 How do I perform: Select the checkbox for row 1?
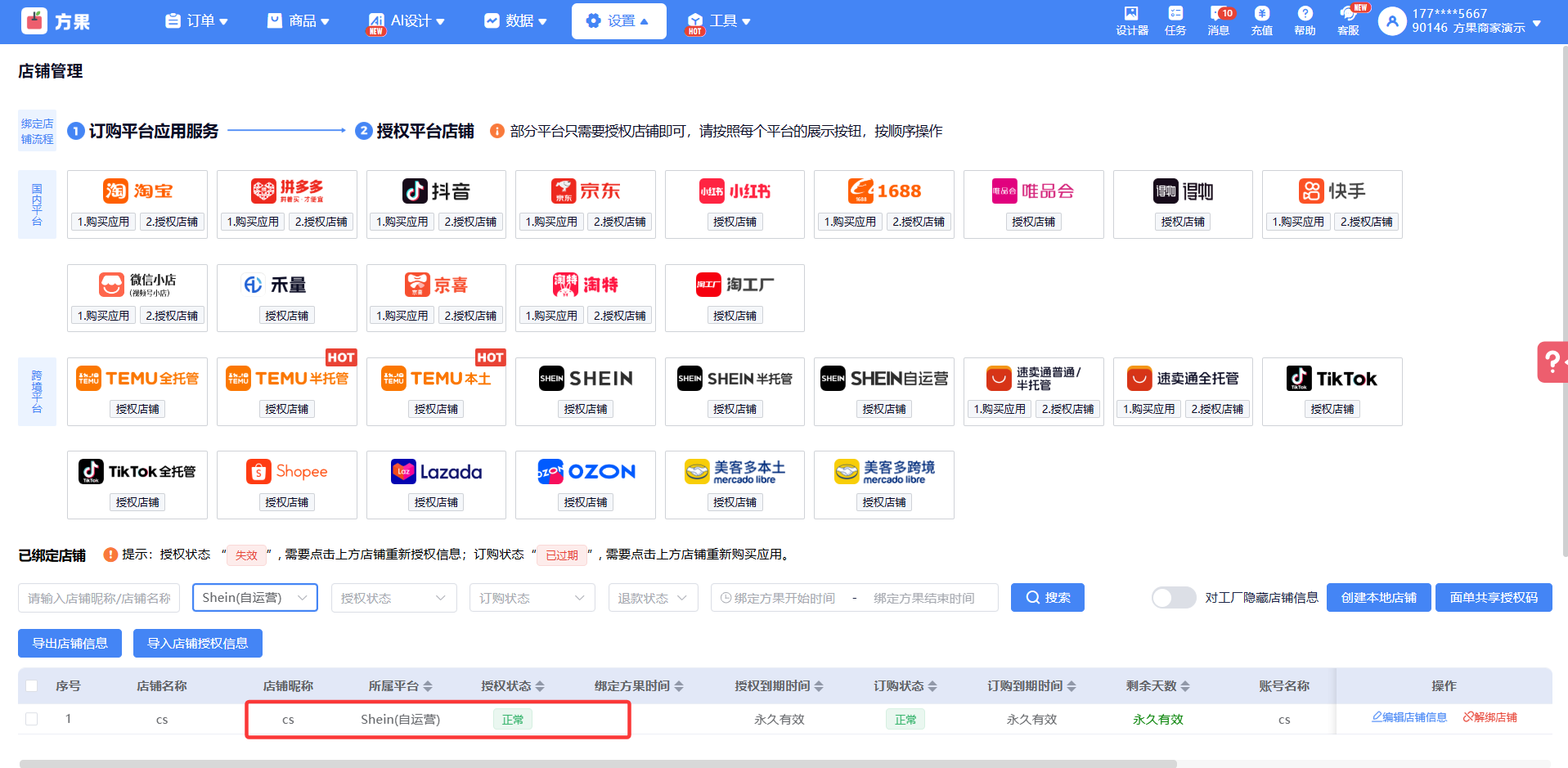tap(32, 719)
